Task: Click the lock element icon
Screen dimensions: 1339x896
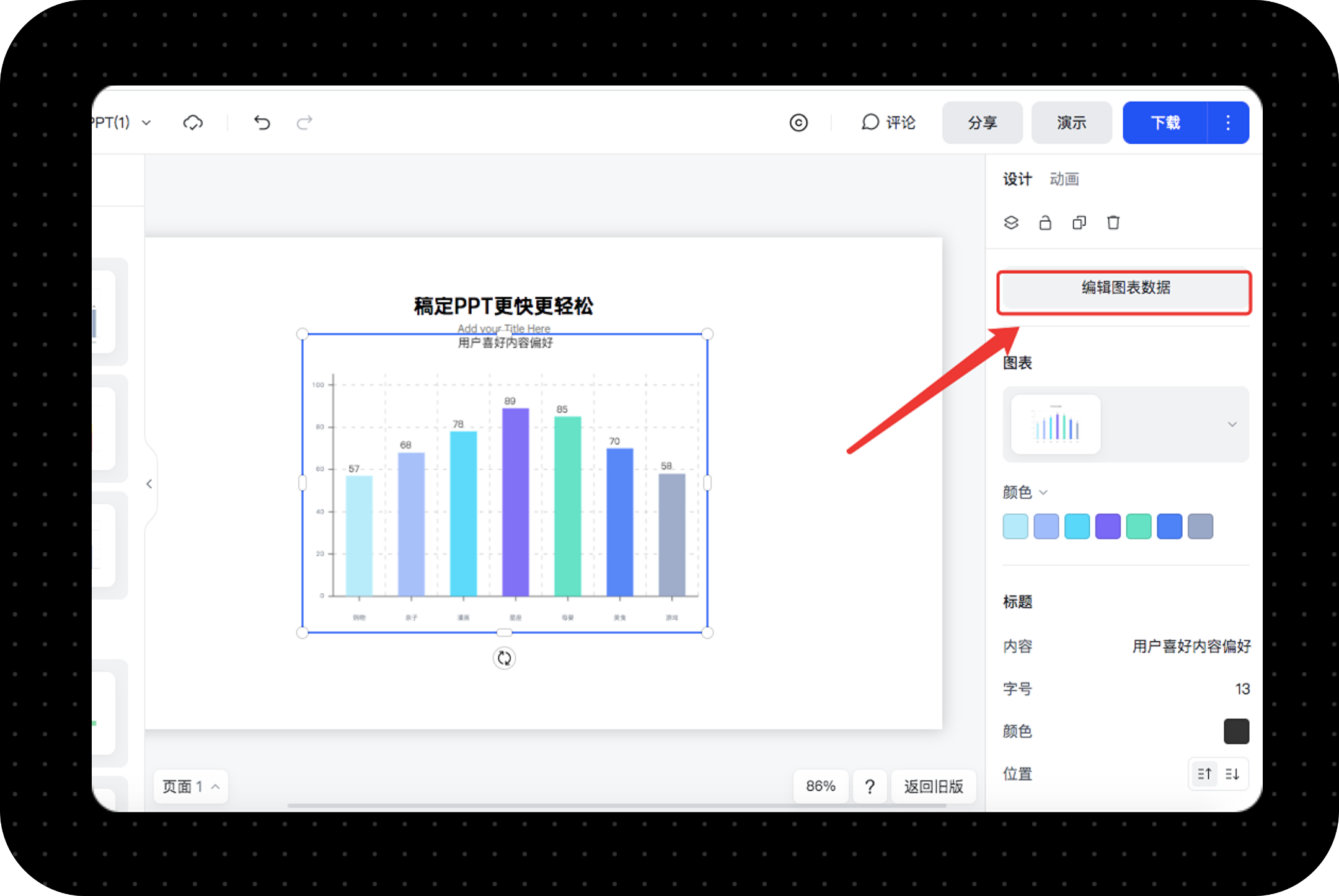Action: [1045, 222]
